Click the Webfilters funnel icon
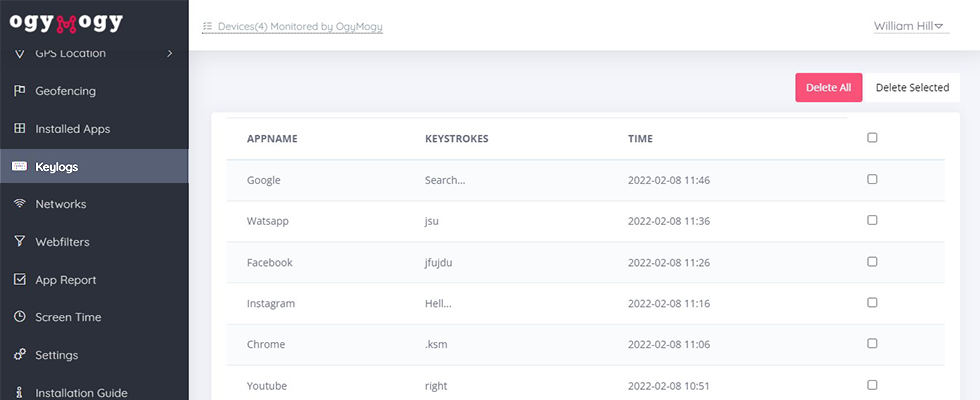This screenshot has width=980, height=400. tap(19, 241)
